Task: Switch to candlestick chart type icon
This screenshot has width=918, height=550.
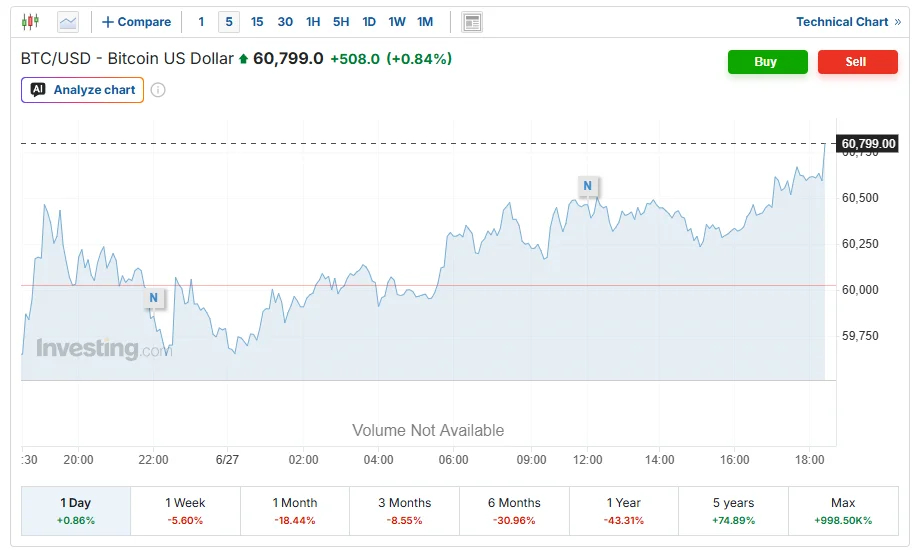Action: (x=30, y=22)
